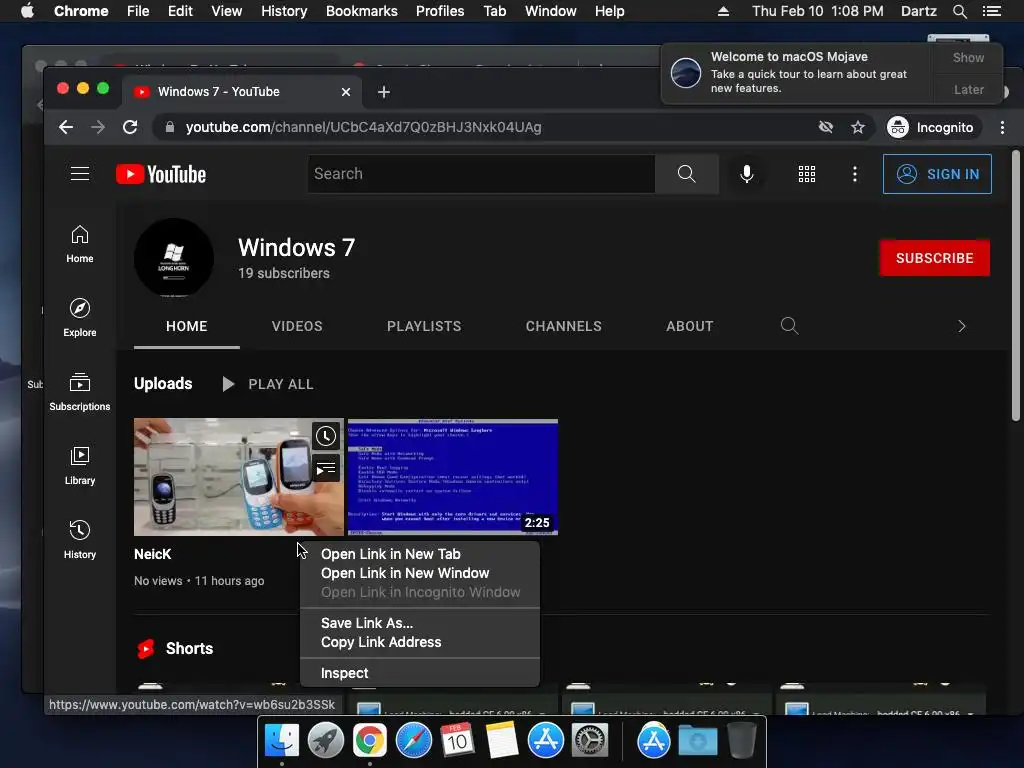Open Explore in sidebar
This screenshot has width=1024, height=768.
(x=80, y=318)
